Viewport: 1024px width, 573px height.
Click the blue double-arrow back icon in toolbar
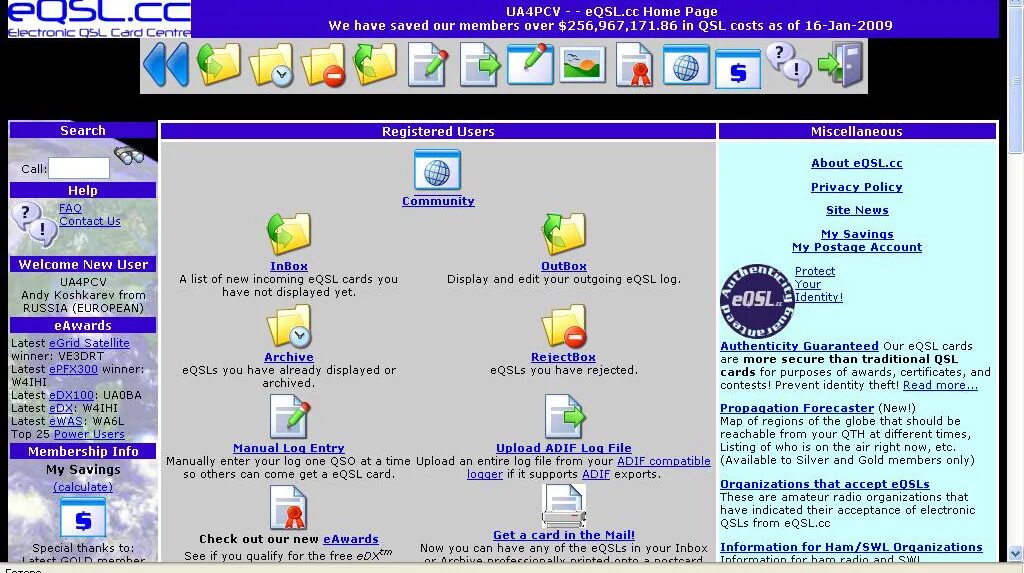point(166,65)
